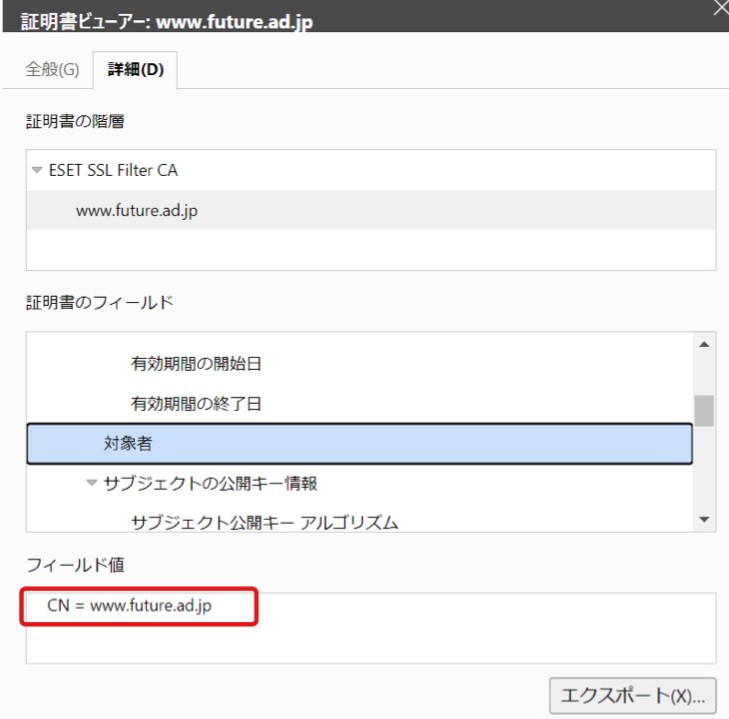Click the エクスポート(X)... button
The image size is (729, 719).
633,696
